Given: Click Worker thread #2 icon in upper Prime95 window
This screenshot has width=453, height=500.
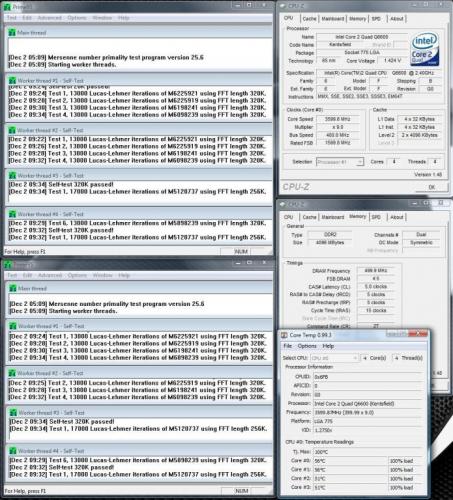Looking at the screenshot, I should tap(12, 130).
